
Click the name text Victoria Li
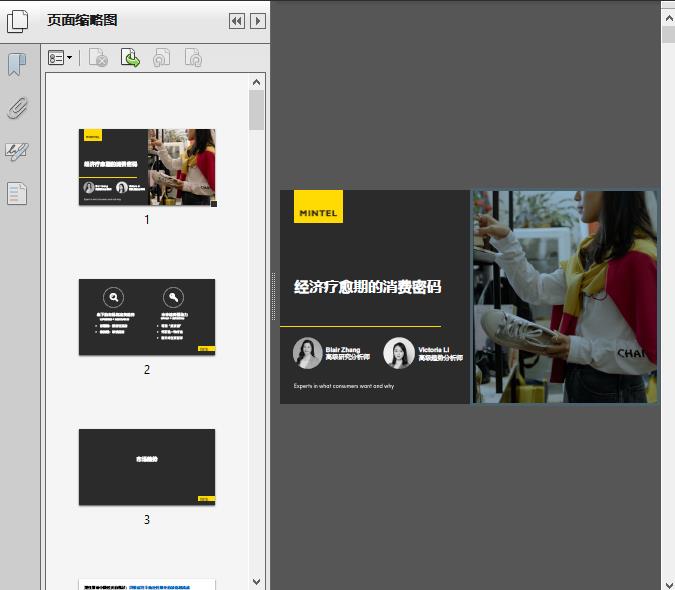click(x=434, y=350)
